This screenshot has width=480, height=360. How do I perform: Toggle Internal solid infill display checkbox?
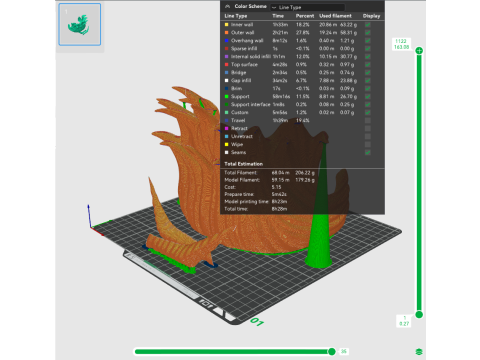point(368,57)
